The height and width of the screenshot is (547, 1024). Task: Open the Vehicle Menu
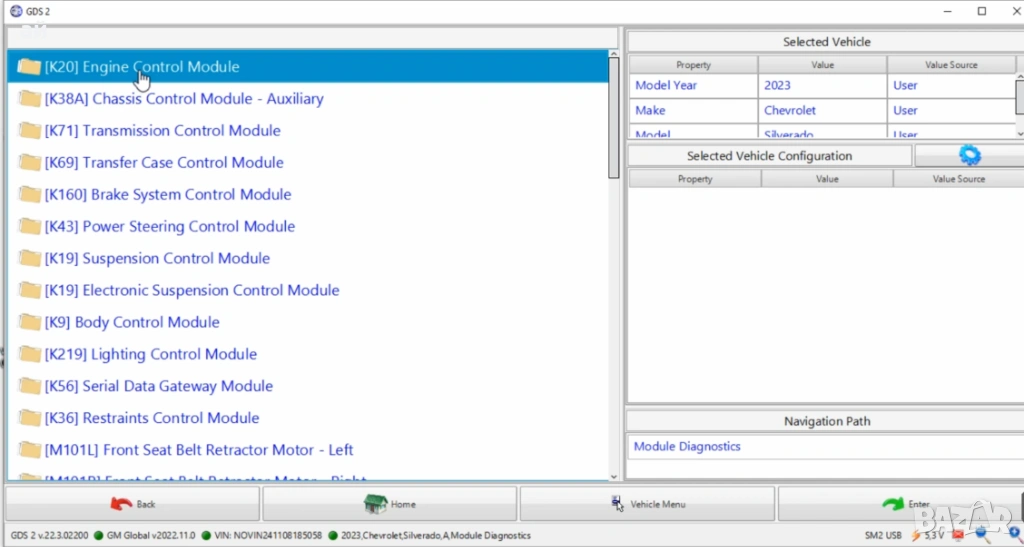point(647,504)
